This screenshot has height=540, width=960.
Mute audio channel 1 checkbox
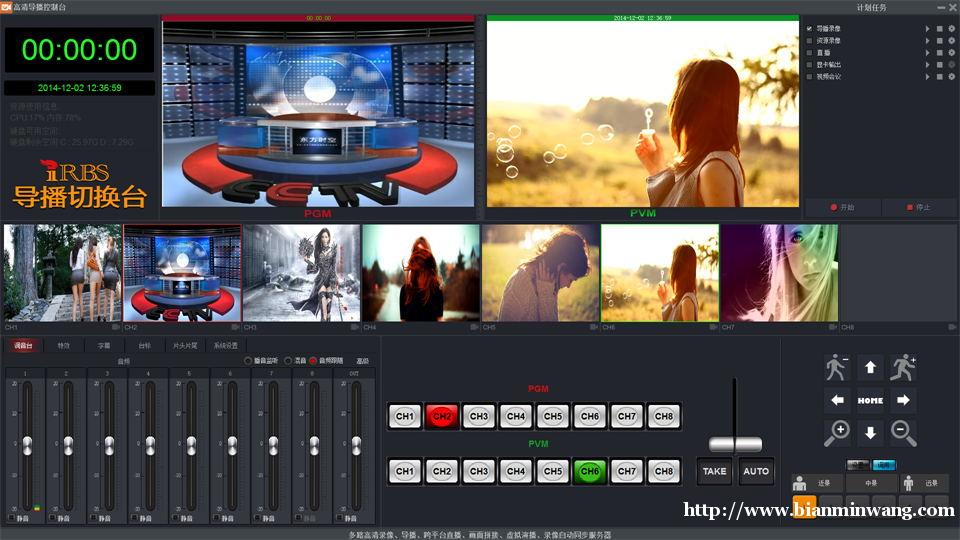click(11, 518)
